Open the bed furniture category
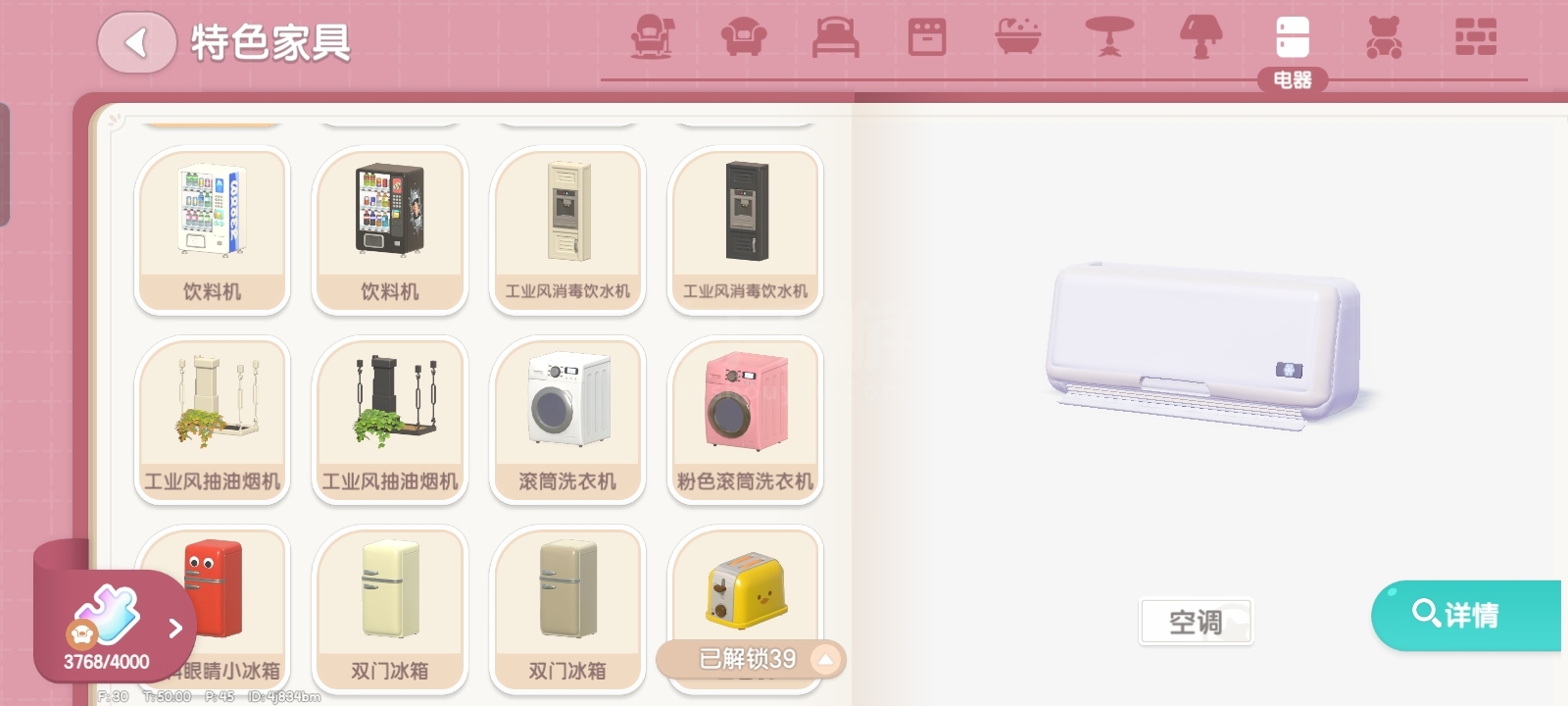This screenshot has height=706, width=1568. click(x=835, y=37)
